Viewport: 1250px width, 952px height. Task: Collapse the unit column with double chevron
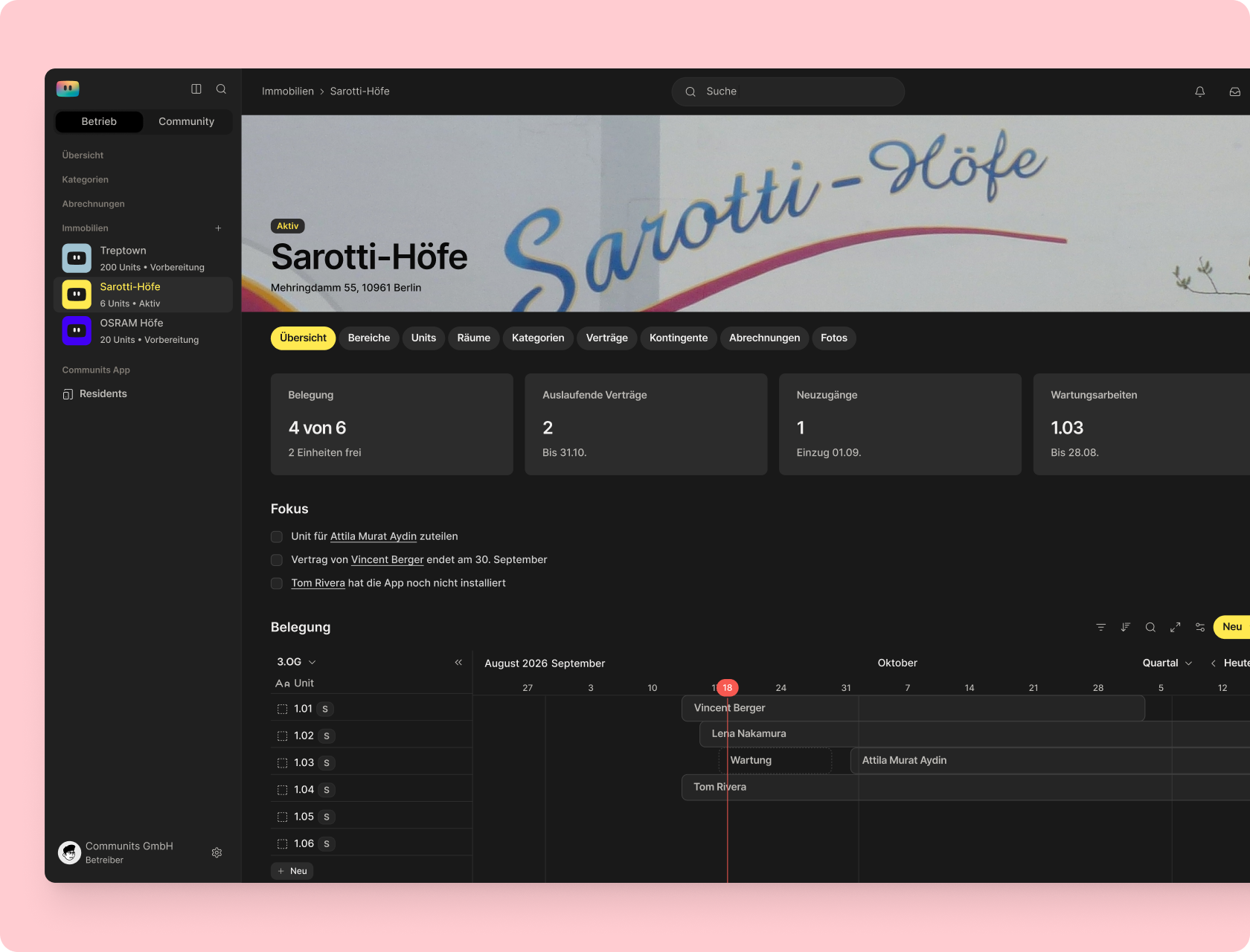click(x=458, y=662)
